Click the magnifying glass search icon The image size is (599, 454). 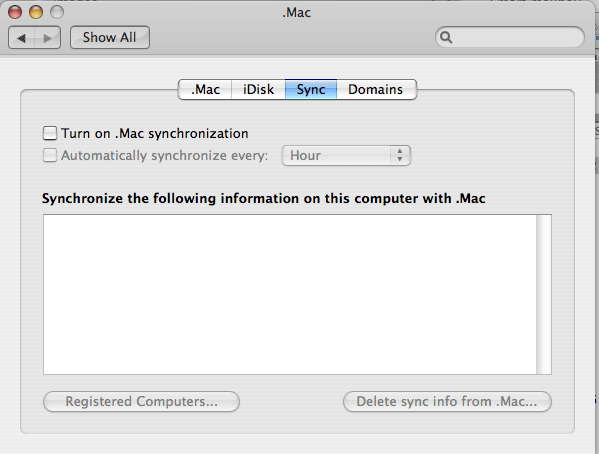(x=446, y=37)
